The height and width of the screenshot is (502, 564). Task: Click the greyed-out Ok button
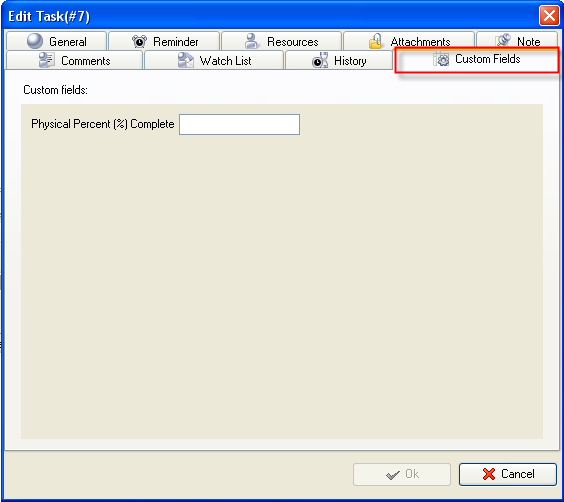[402, 474]
